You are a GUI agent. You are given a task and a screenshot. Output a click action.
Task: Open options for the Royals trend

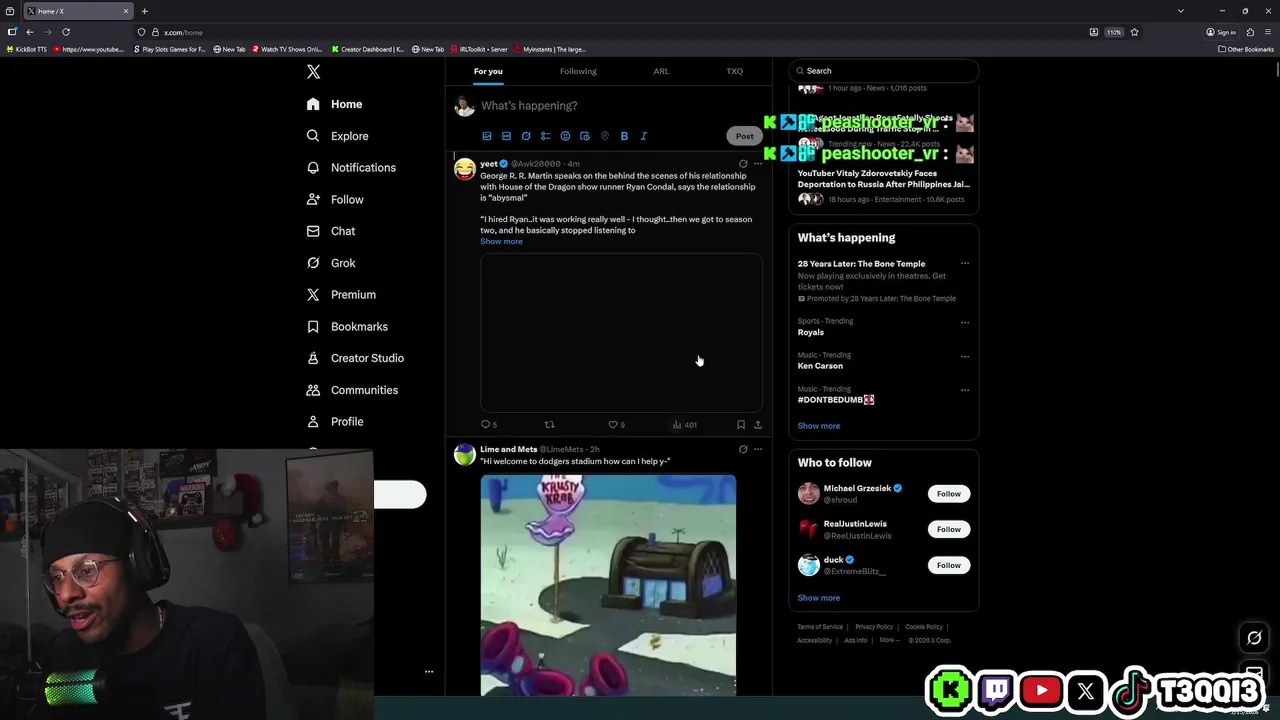pyautogui.click(x=965, y=323)
